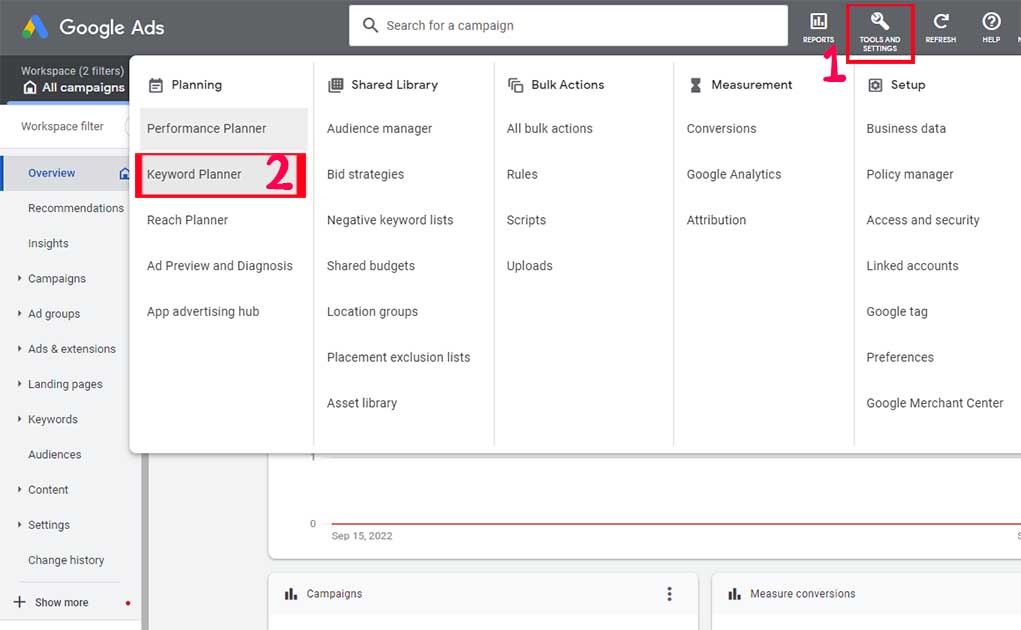Open Uploads under Bulk Actions
This screenshot has height=630, width=1021.
point(529,266)
